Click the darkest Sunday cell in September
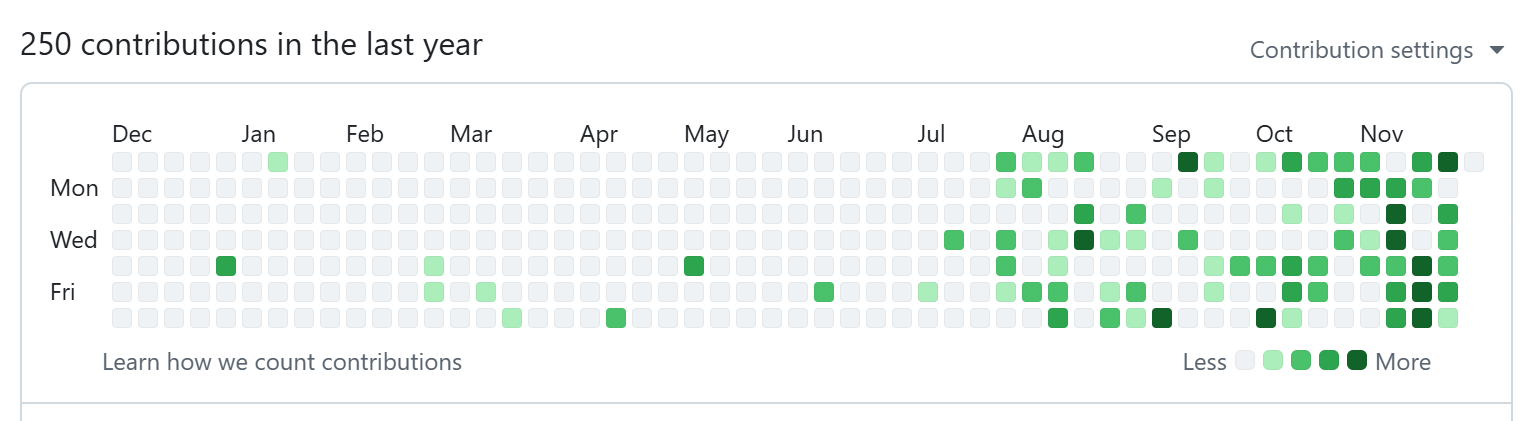This screenshot has height=421, width=1531. (x=1188, y=162)
